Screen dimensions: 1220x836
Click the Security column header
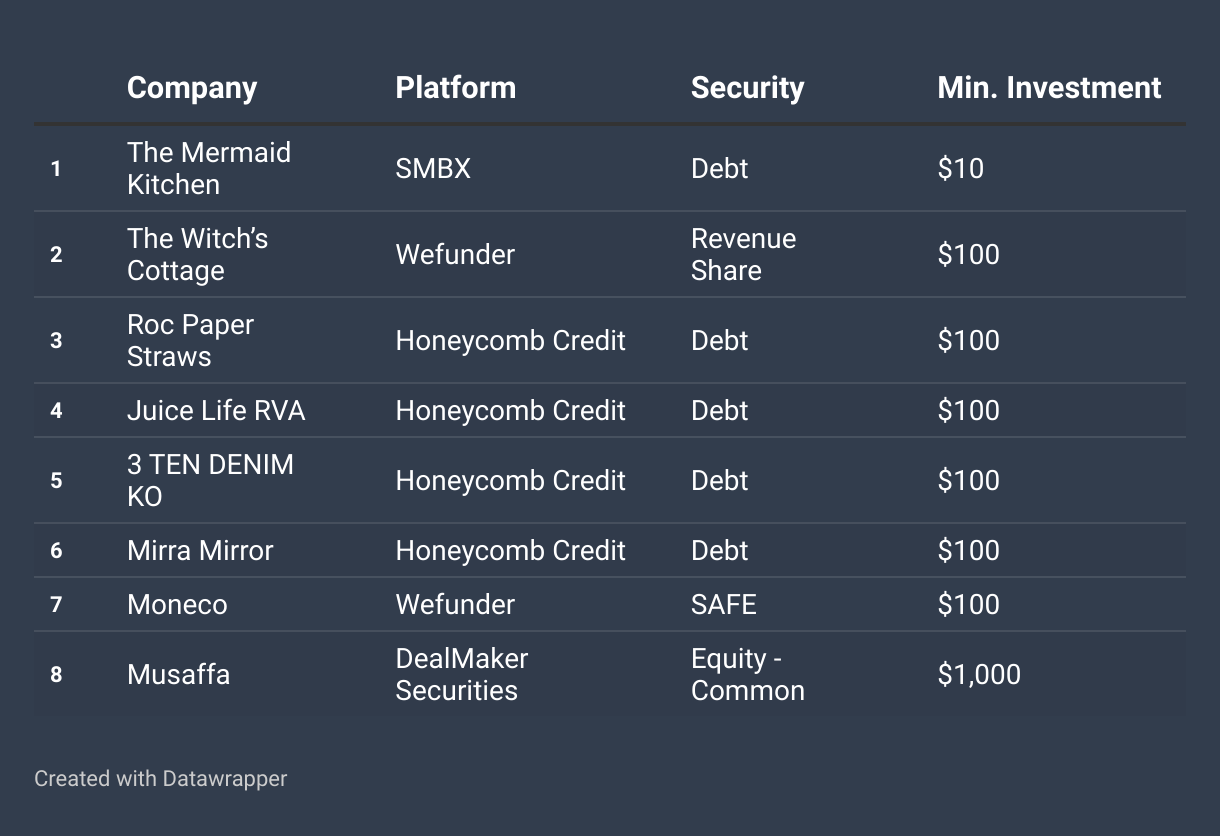[747, 88]
